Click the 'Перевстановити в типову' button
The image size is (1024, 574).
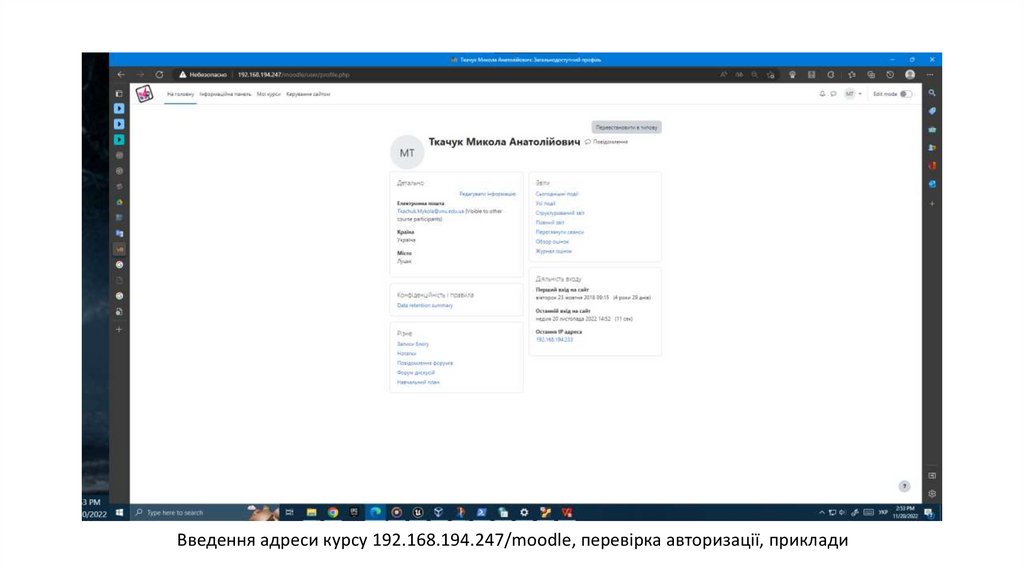(626, 127)
